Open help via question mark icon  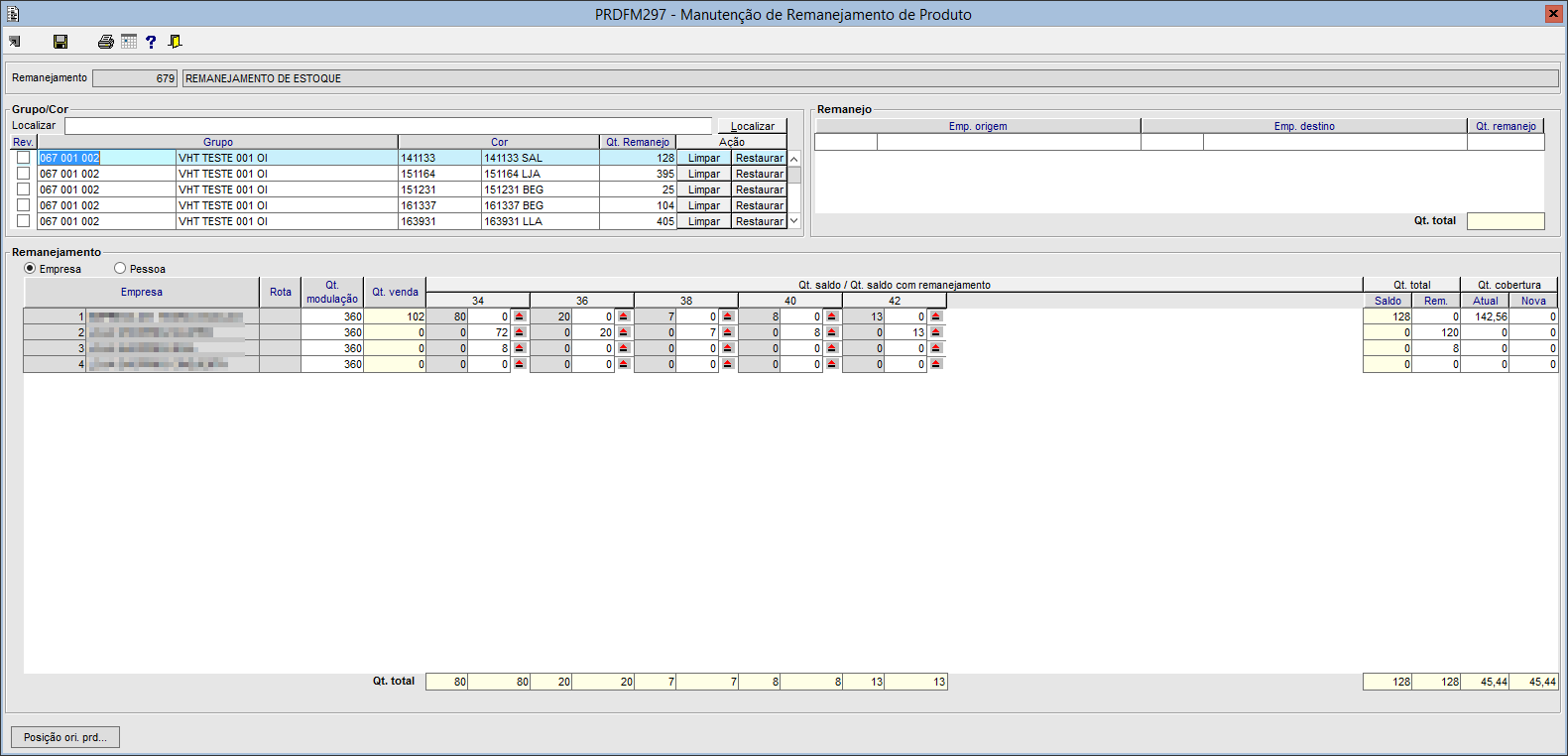tap(151, 42)
